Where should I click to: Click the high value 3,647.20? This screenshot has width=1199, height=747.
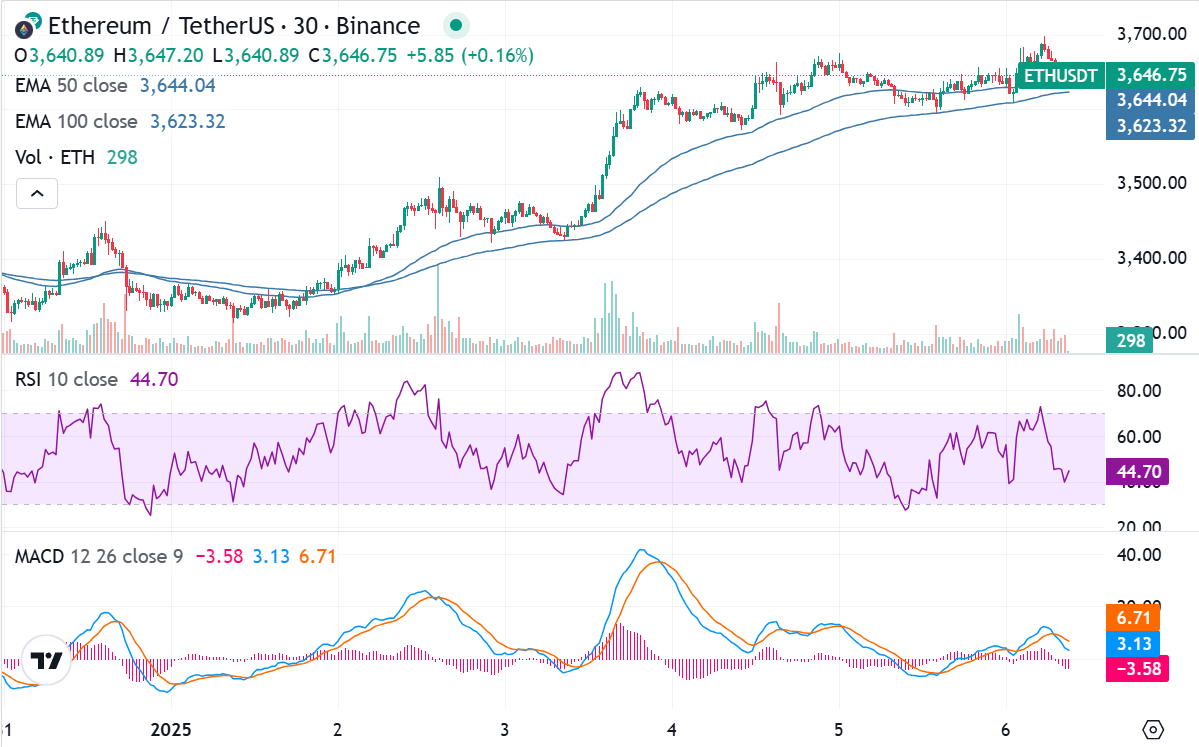pyautogui.click(x=166, y=55)
